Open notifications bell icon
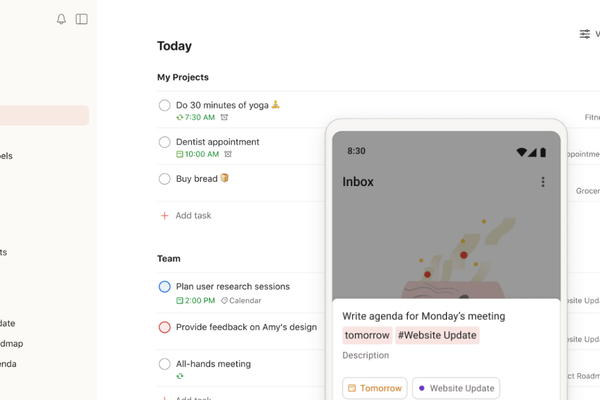Viewport: 600px width, 400px height. [61, 19]
